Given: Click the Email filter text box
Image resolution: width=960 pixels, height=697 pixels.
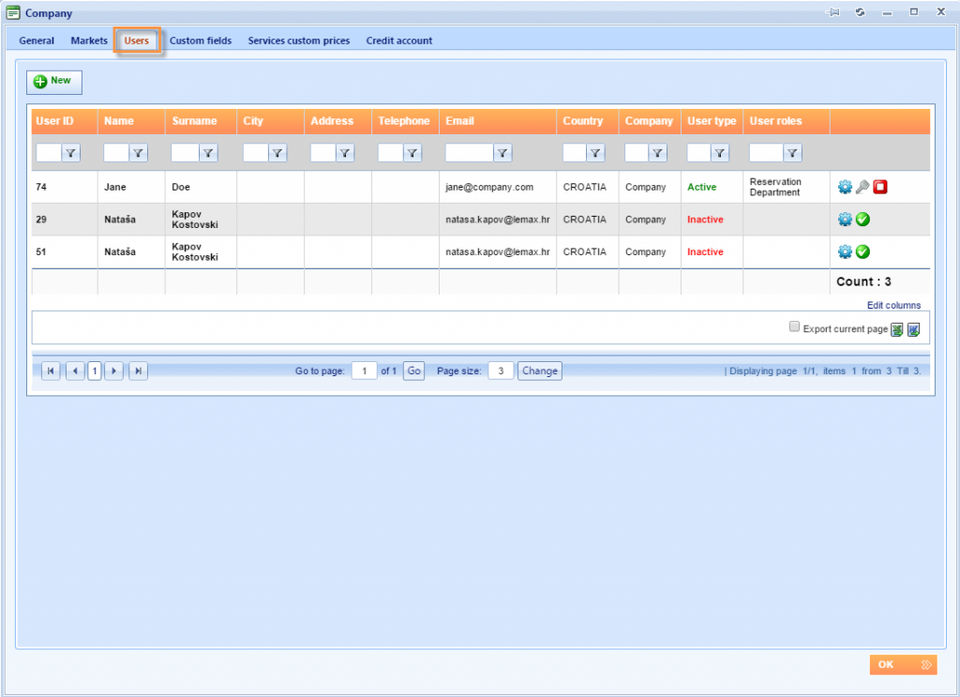Looking at the screenshot, I should (469, 153).
